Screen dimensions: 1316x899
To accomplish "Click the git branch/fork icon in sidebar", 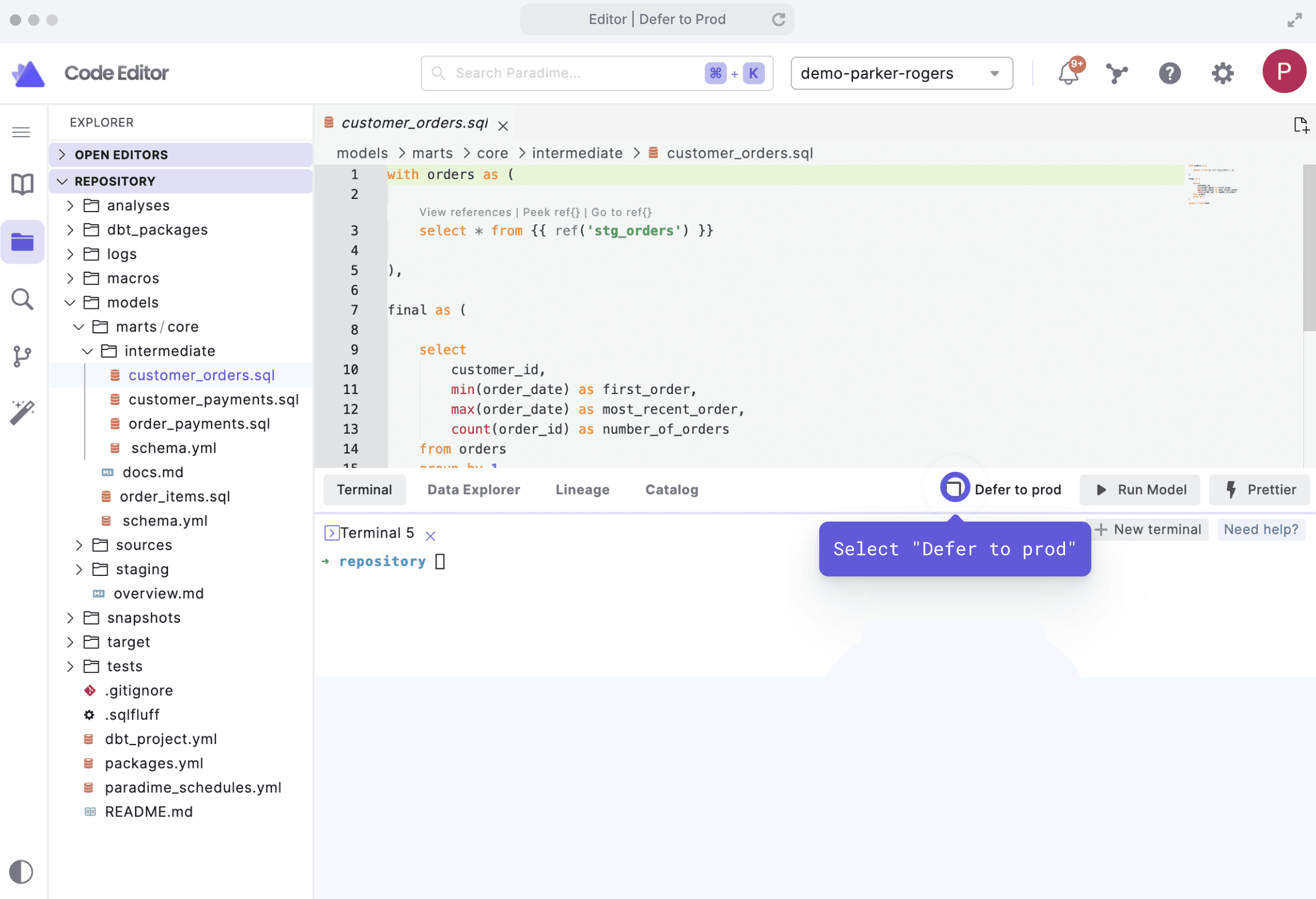I will point(23,354).
